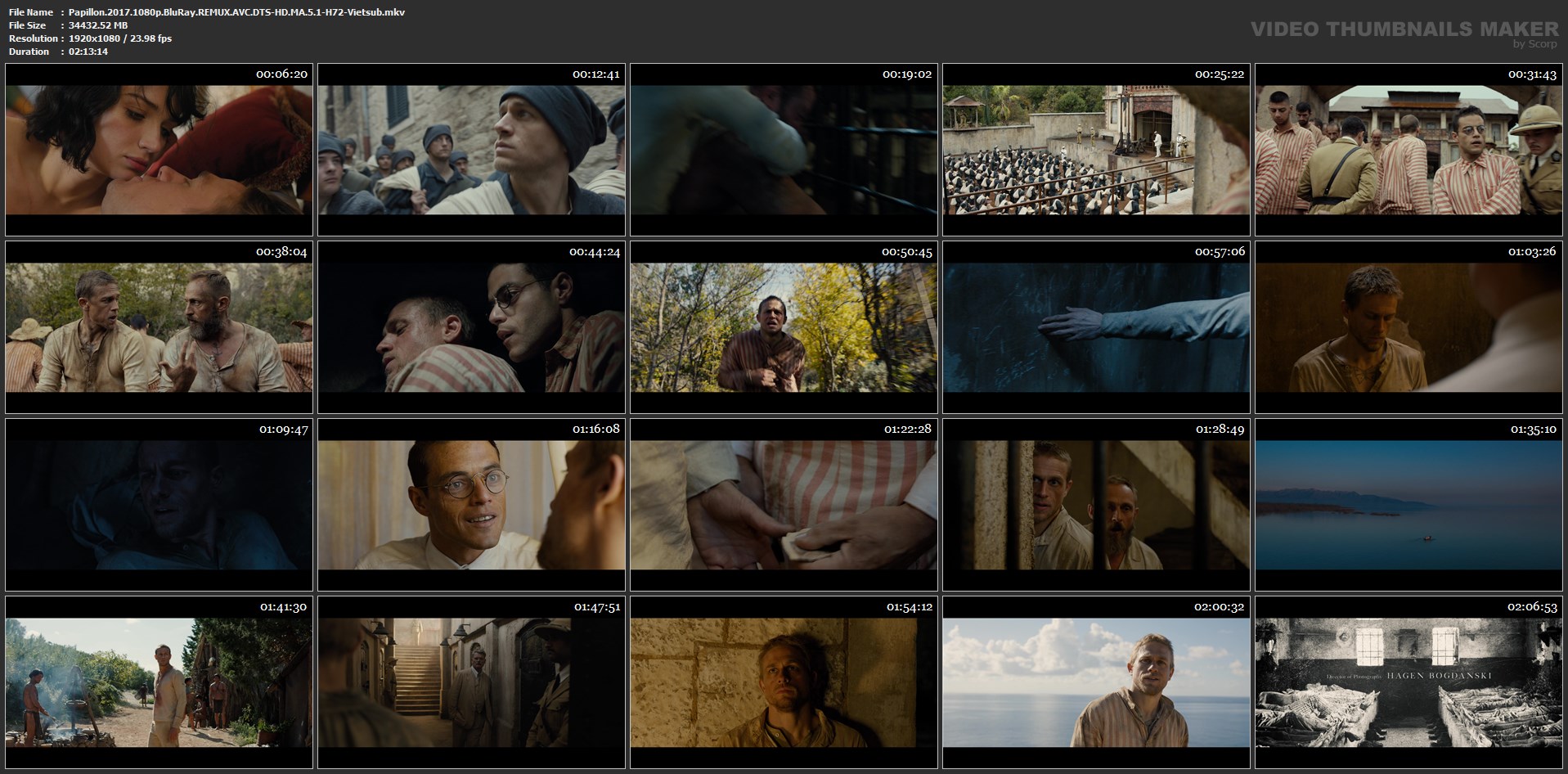Viewport: 1568px width, 774px height.
Task: Pick the dark frame at 01:09:47
Action: point(159,505)
